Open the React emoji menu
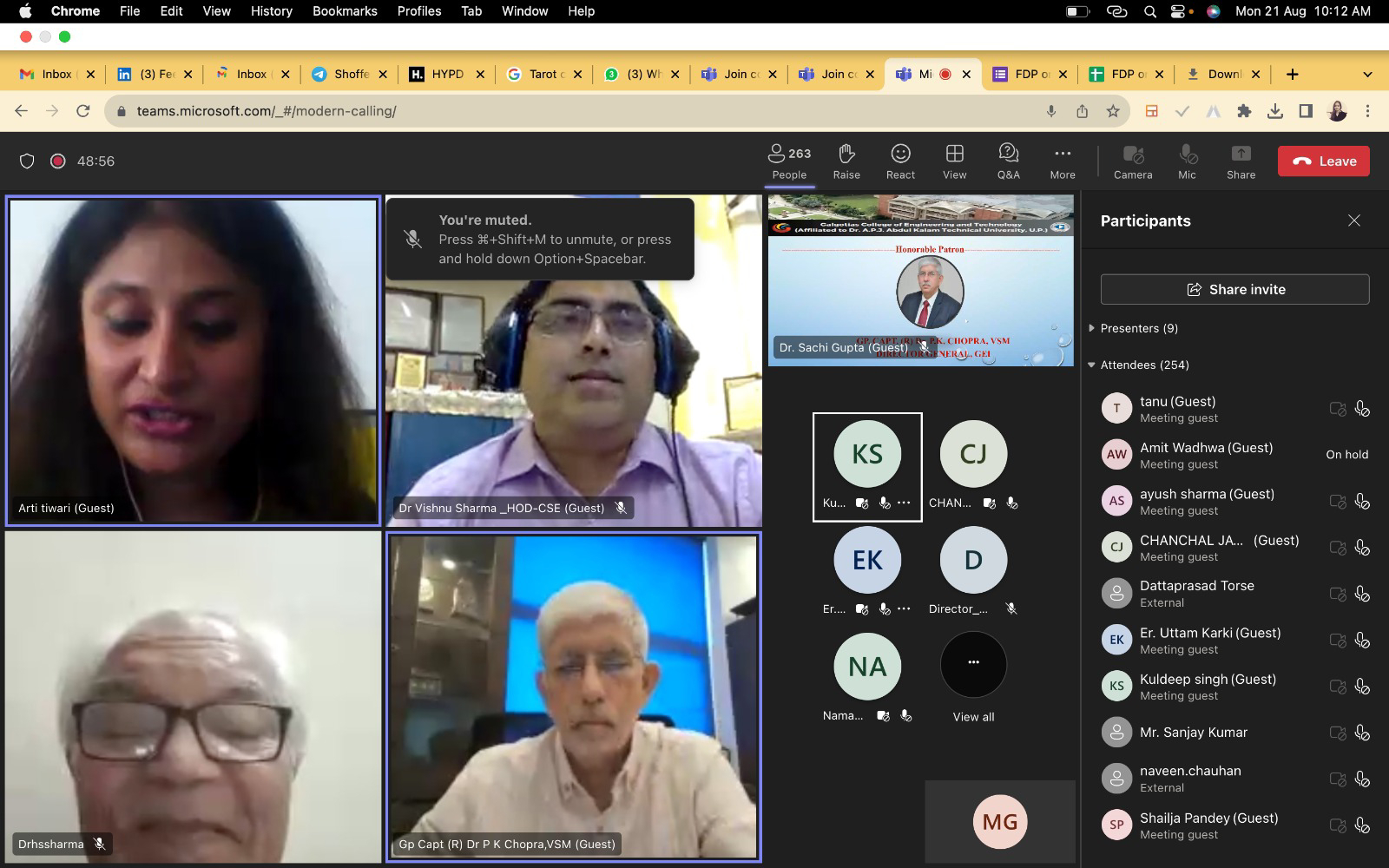Screen dimensions: 1389x868 pos(900,161)
